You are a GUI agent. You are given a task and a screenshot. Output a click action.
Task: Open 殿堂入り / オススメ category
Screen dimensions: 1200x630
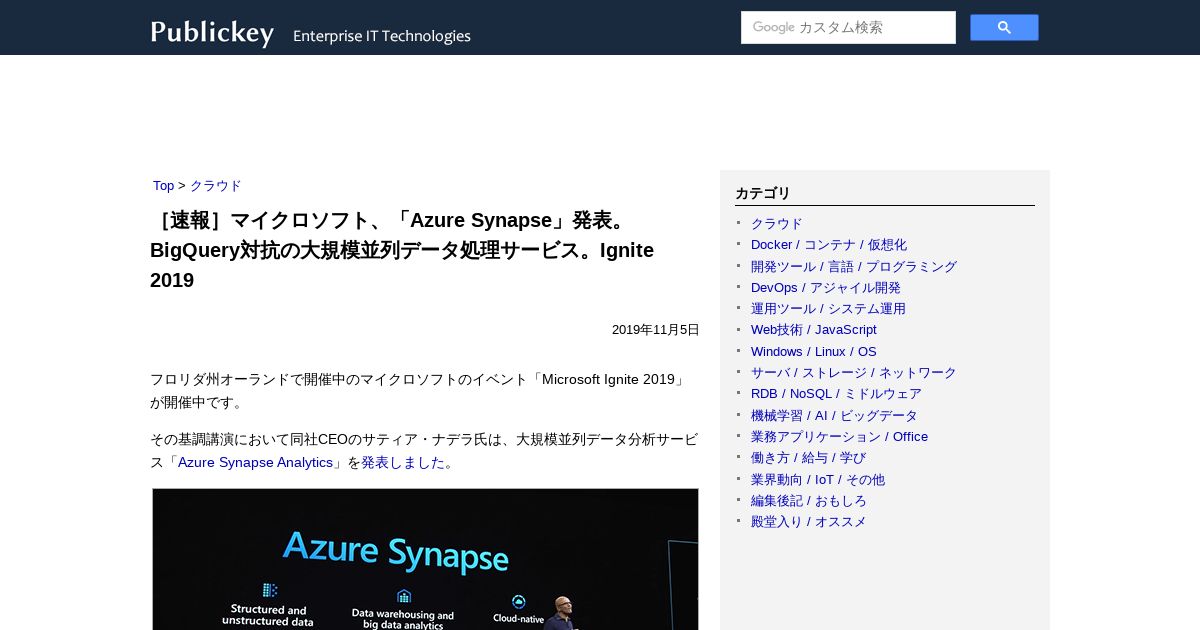809,522
